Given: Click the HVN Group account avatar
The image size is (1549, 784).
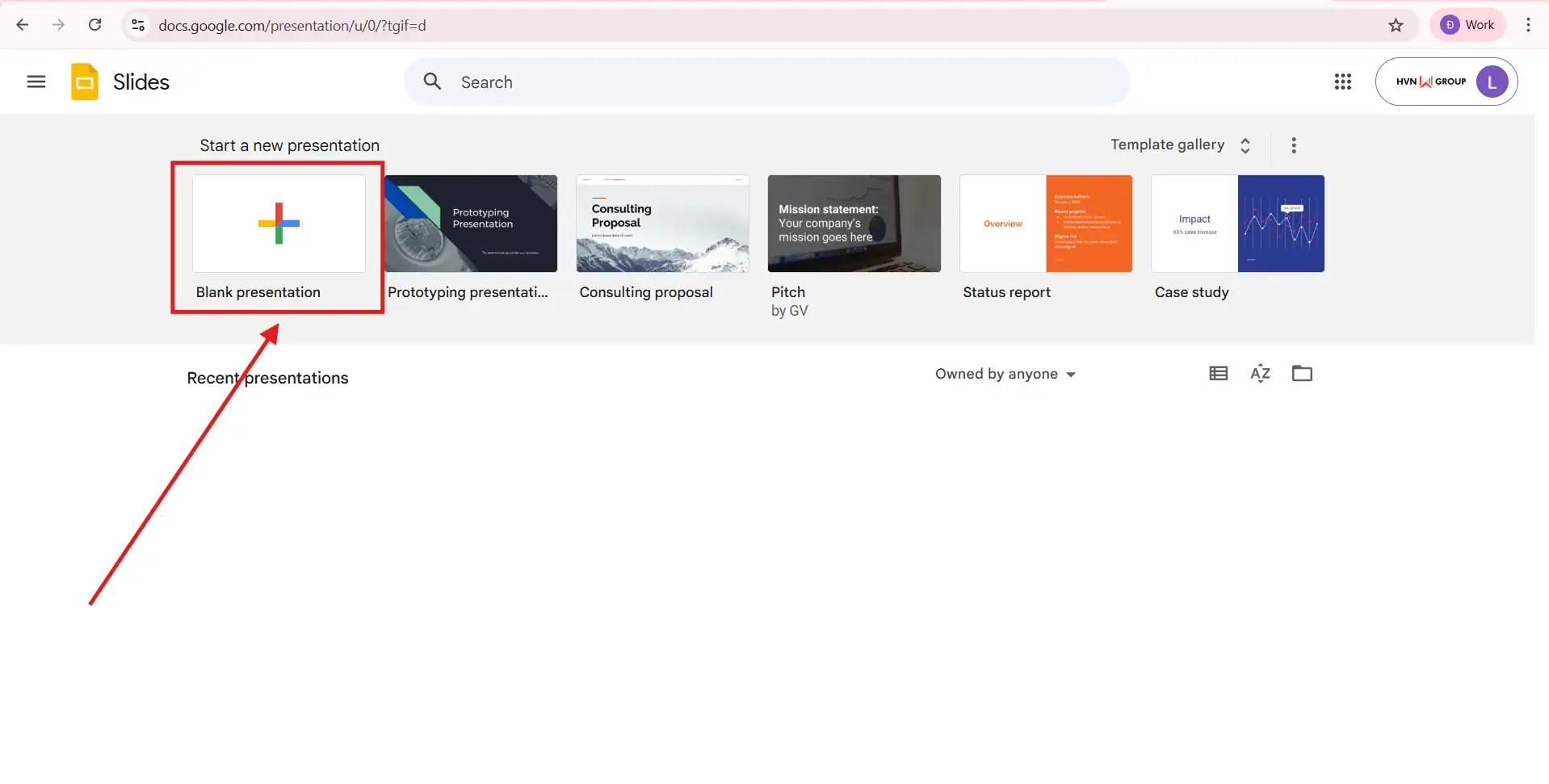Looking at the screenshot, I should [x=1492, y=82].
